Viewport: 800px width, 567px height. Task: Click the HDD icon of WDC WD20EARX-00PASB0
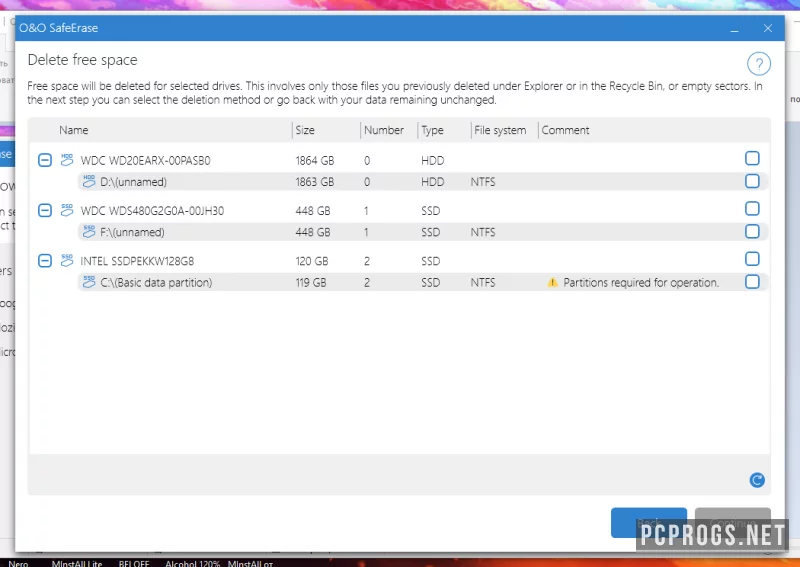pyautogui.click(x=67, y=160)
